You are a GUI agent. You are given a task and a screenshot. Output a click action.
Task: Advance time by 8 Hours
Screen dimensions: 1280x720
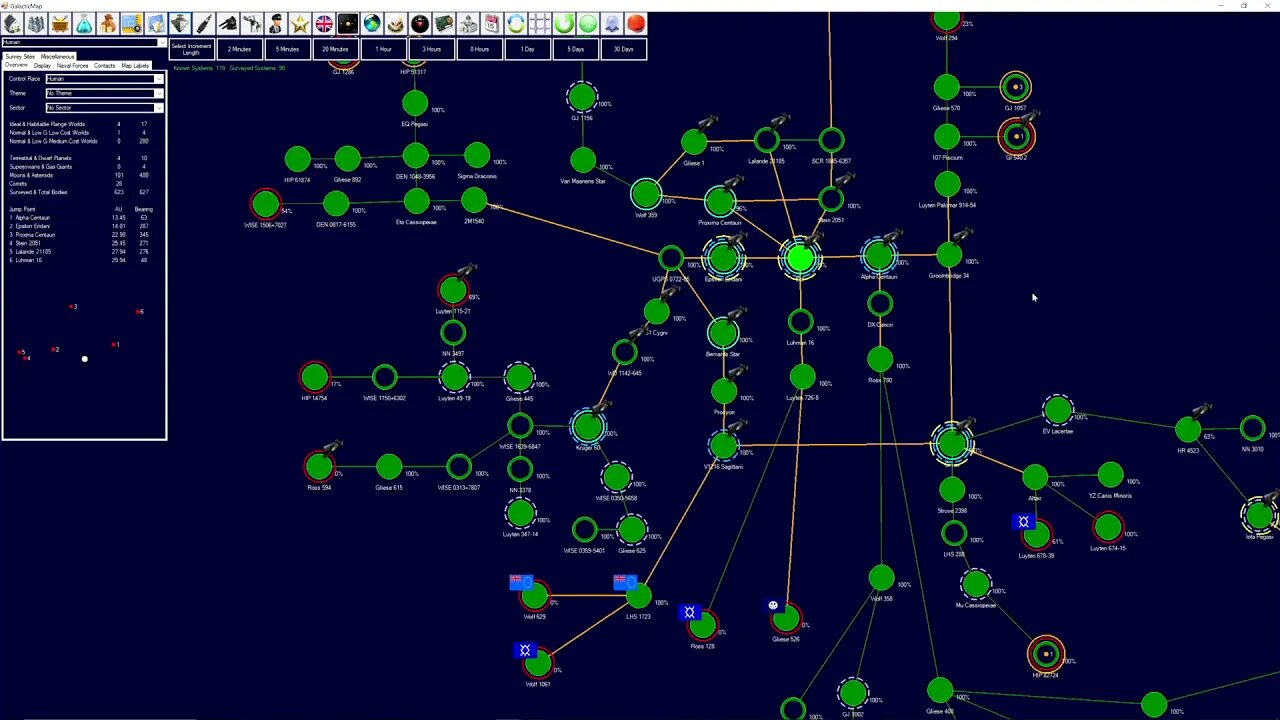click(x=479, y=49)
